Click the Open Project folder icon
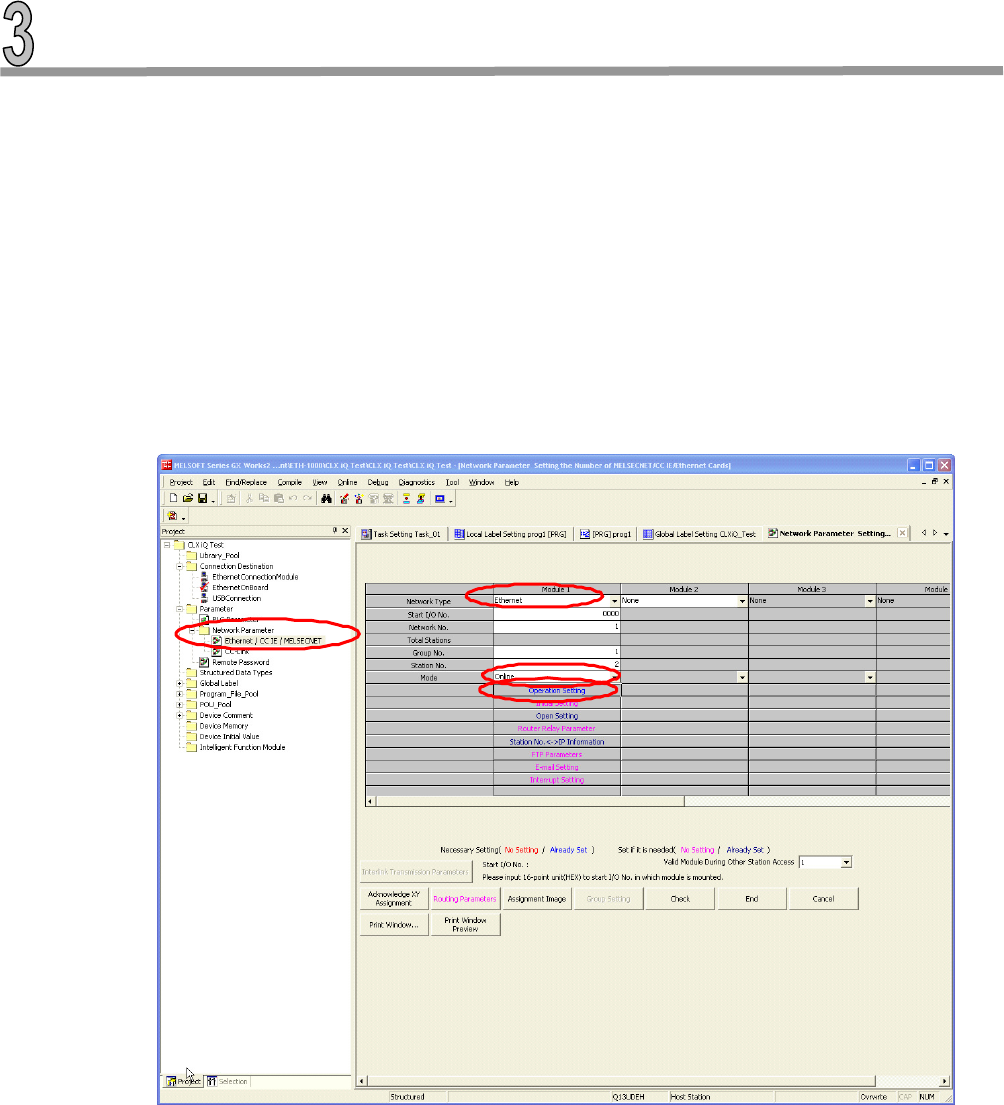1004x1105 pixels. [x=188, y=499]
